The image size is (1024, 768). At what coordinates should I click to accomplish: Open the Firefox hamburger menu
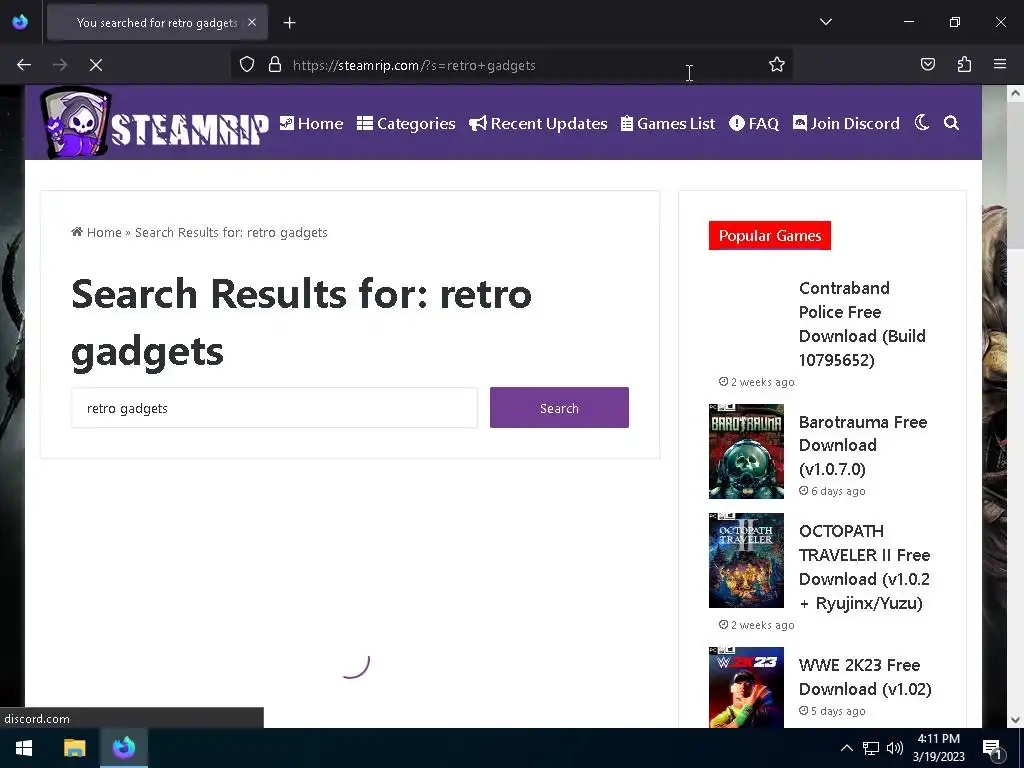click(x=1000, y=65)
